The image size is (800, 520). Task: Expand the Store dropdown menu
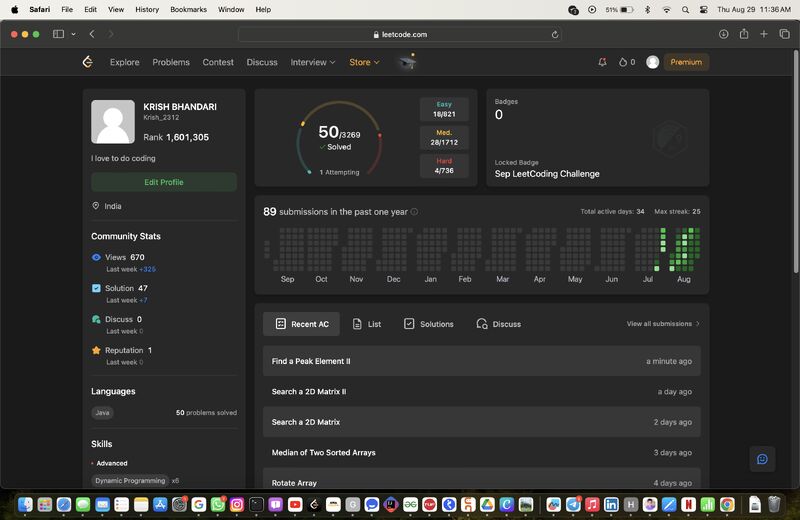tap(364, 62)
